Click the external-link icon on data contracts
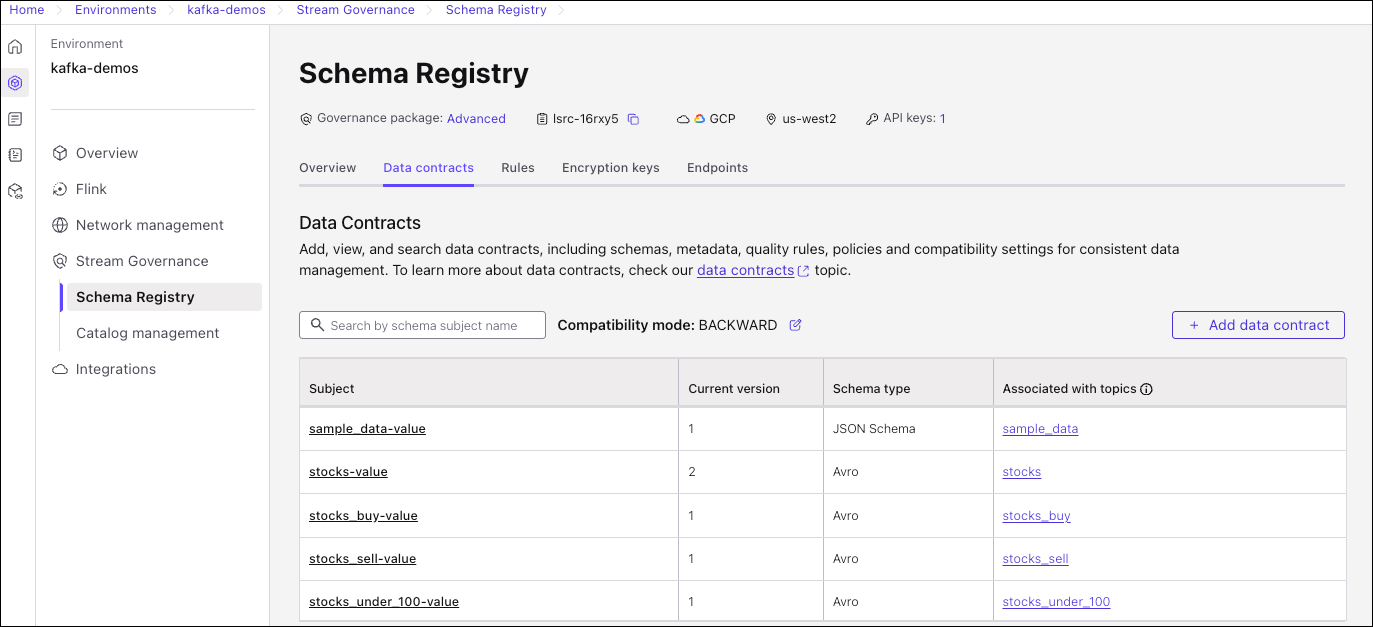Screen dimensions: 1373x627 [x=802, y=270]
